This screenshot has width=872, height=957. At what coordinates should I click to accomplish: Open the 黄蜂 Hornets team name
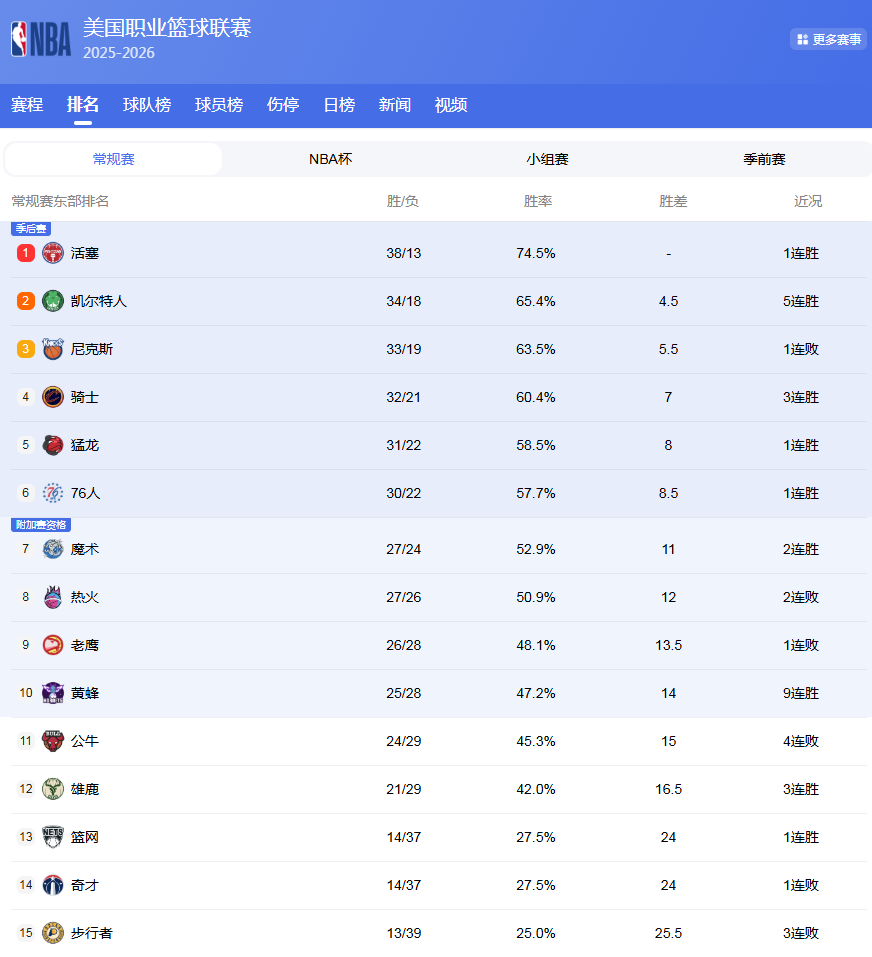point(85,693)
